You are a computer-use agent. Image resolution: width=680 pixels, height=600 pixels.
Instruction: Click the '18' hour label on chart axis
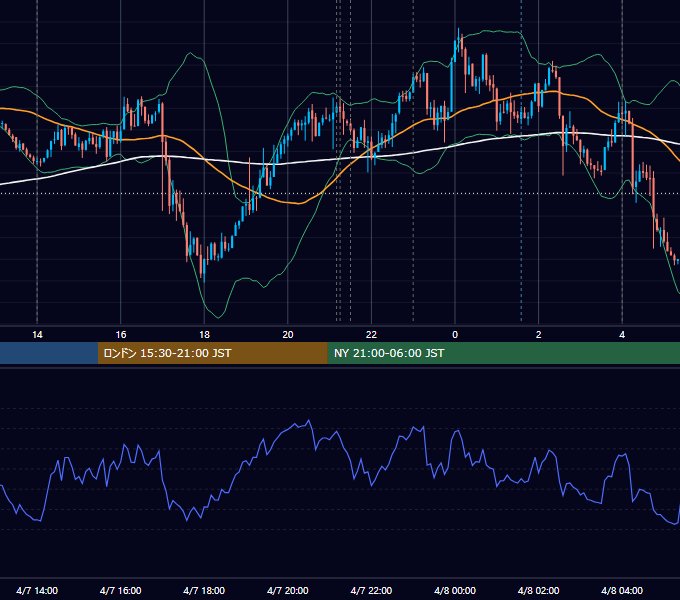204,335
